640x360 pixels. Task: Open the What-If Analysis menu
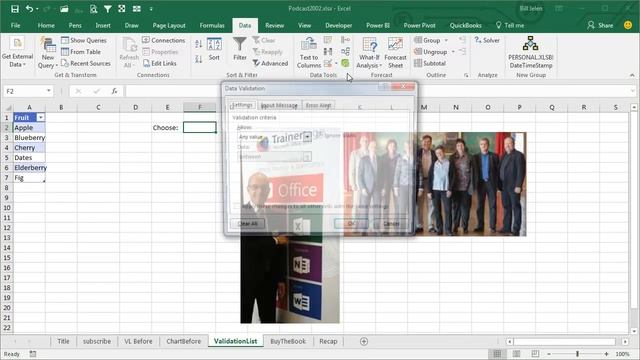coord(369,53)
